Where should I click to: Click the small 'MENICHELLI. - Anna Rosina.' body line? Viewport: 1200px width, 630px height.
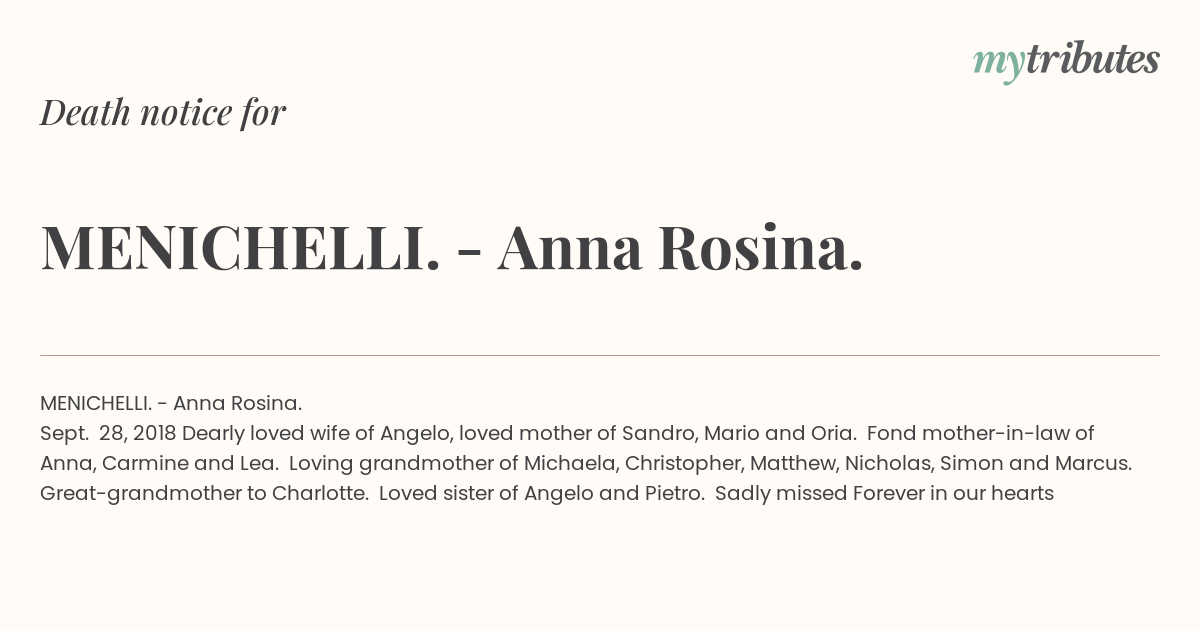pyautogui.click(x=171, y=403)
